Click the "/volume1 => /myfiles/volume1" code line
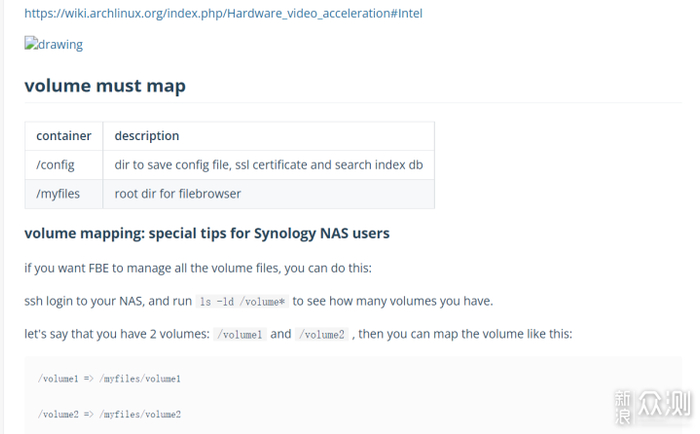Screen dimensions: 700x434 pos(109,379)
